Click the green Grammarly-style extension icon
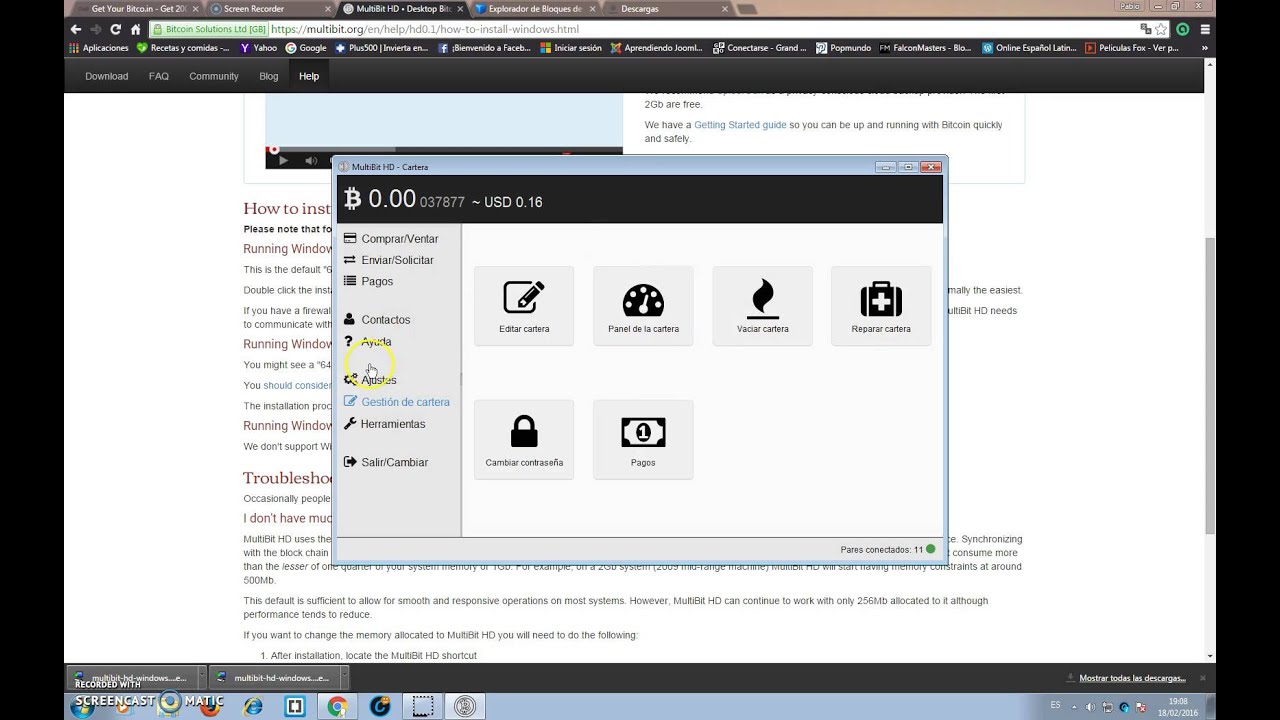1280x720 pixels. tap(1182, 29)
